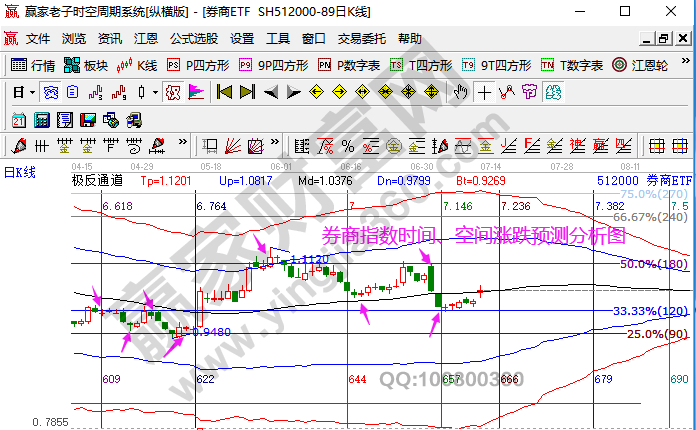The image size is (696, 430).
Task: Select the hand pan tool
Action: coord(460,92)
